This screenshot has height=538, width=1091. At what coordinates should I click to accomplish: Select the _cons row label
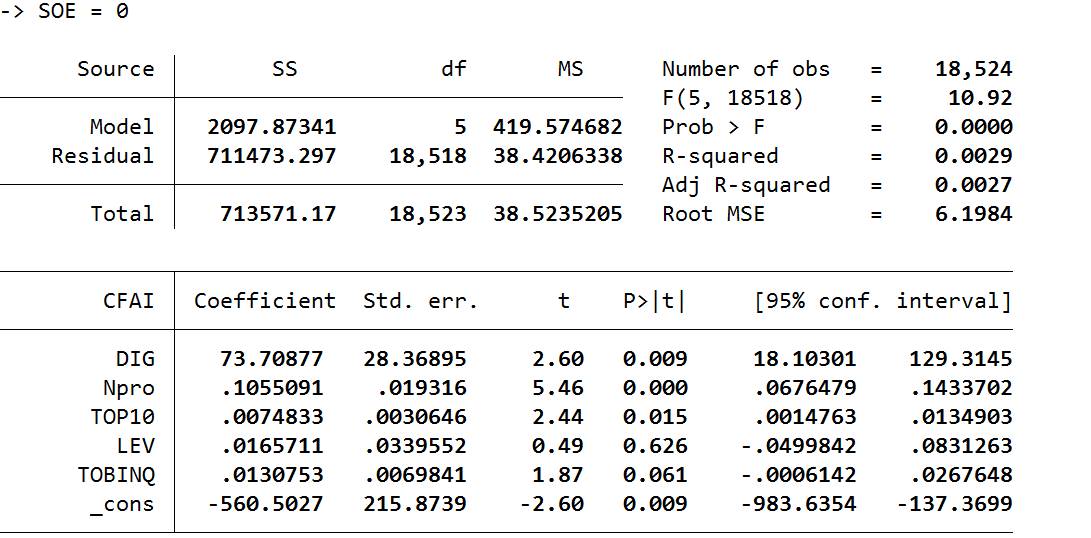122,504
